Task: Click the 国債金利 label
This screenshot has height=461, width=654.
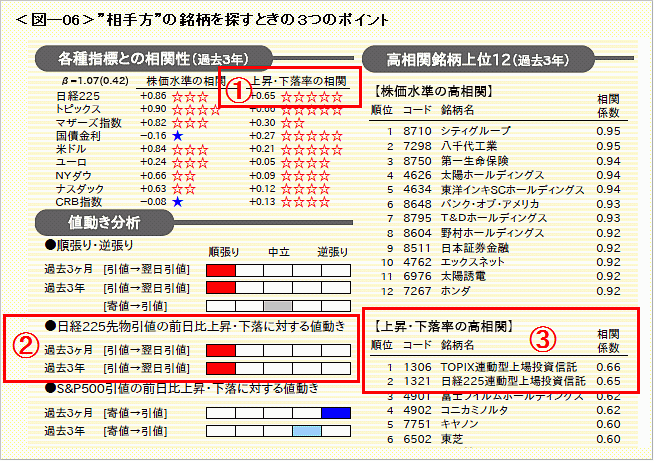Action: (x=78, y=136)
